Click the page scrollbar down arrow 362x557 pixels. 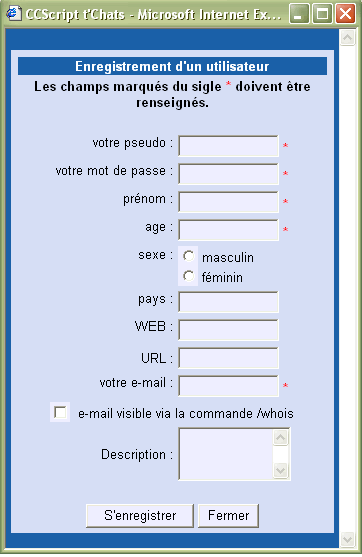tap(347, 539)
